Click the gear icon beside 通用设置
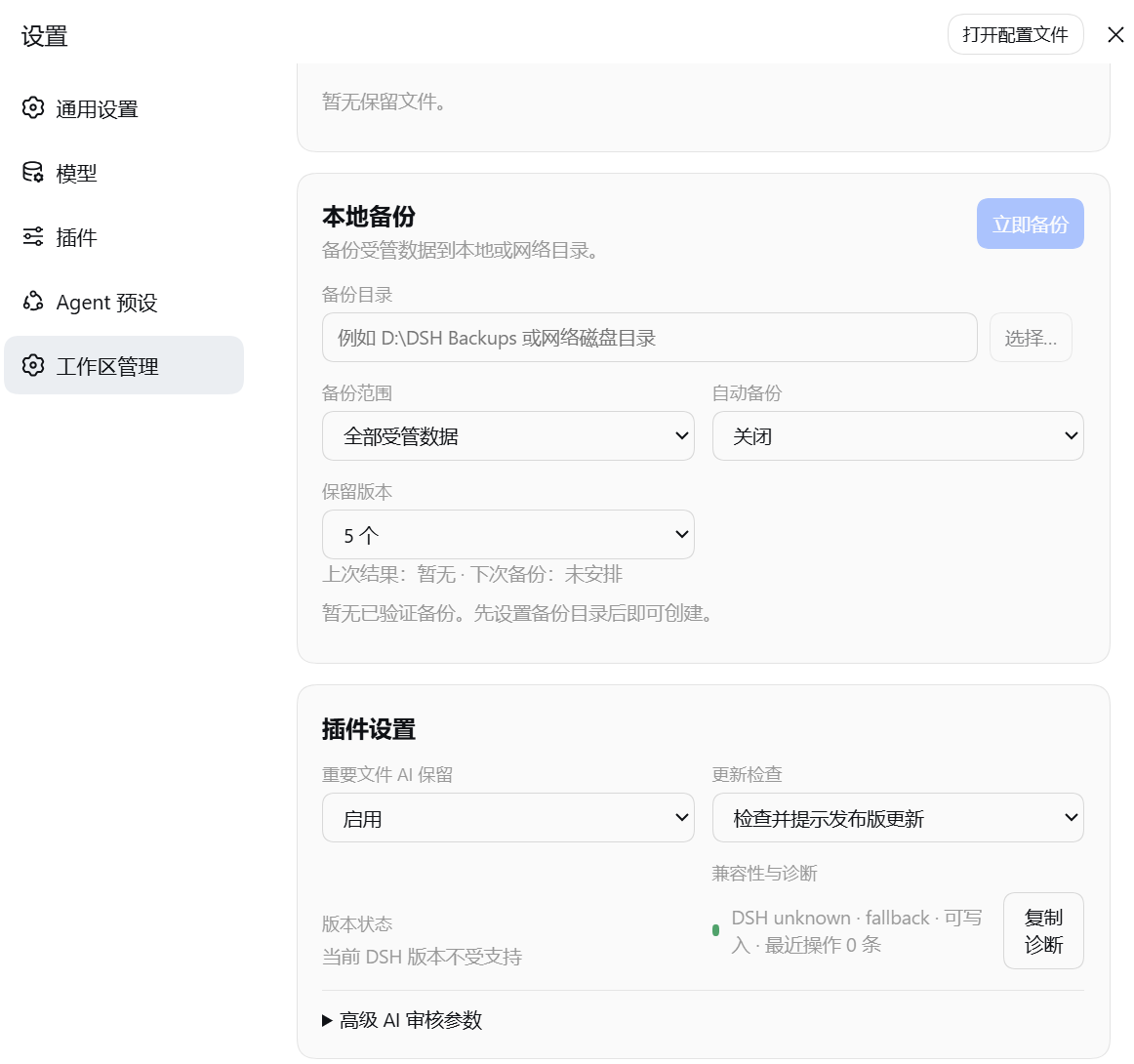This screenshot has height=1064, width=1134. click(x=32, y=107)
